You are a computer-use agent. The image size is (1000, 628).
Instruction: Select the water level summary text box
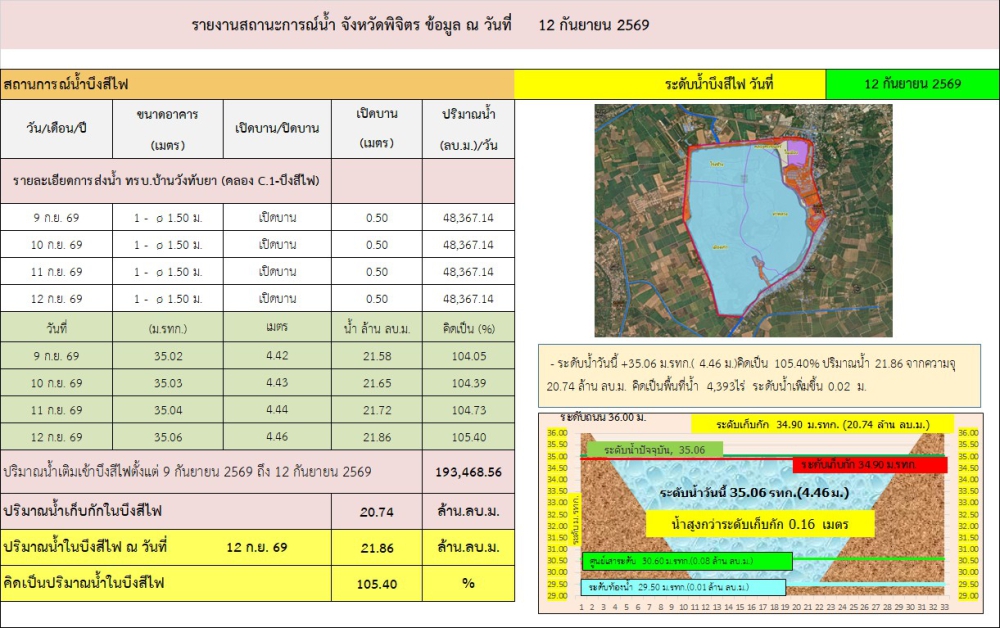coord(759,376)
